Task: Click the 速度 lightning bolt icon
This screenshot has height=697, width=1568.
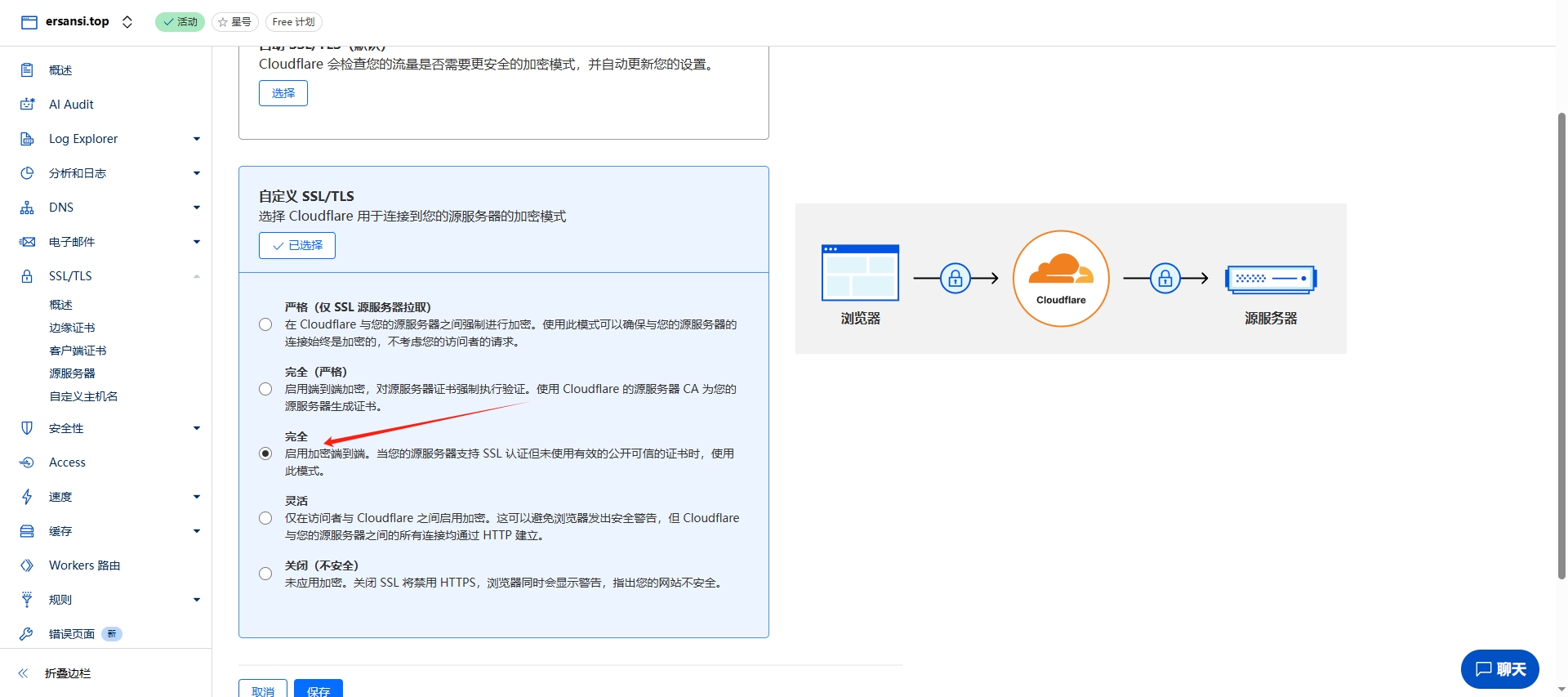Action: (27, 497)
